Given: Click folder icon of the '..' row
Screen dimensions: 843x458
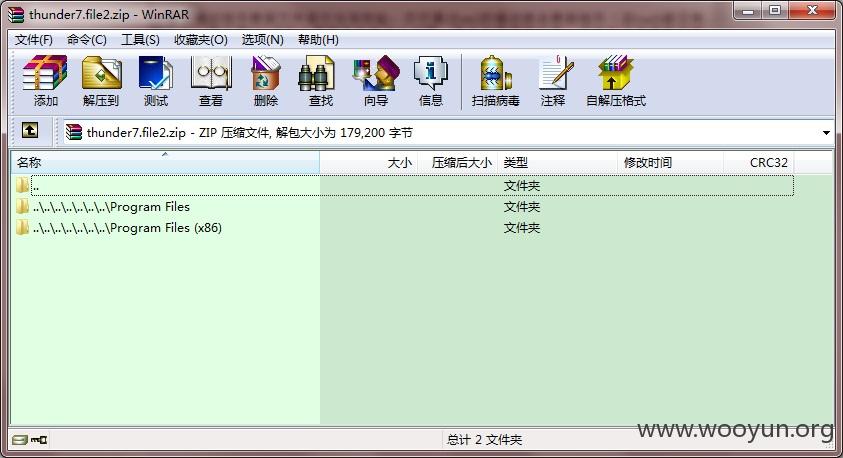Looking at the screenshot, I should 22,185.
